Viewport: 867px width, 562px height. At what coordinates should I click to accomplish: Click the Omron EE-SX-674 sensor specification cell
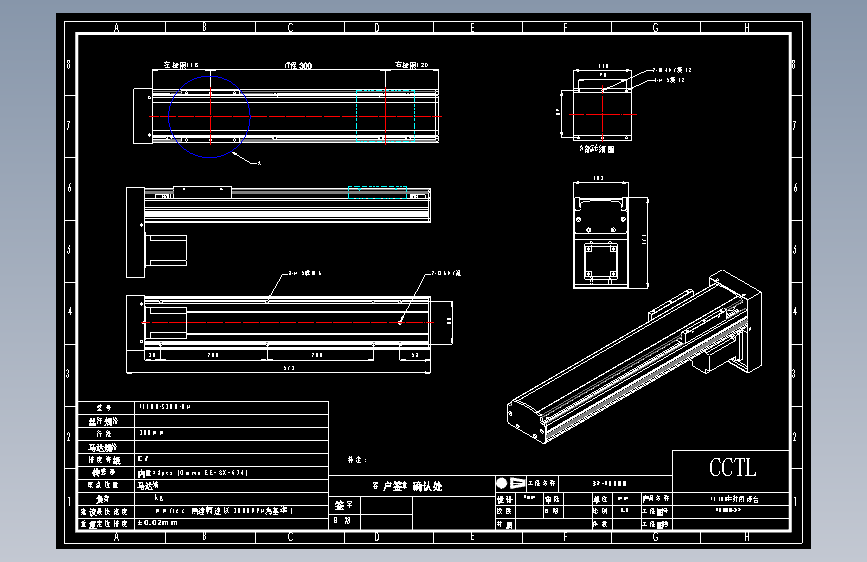point(232,473)
